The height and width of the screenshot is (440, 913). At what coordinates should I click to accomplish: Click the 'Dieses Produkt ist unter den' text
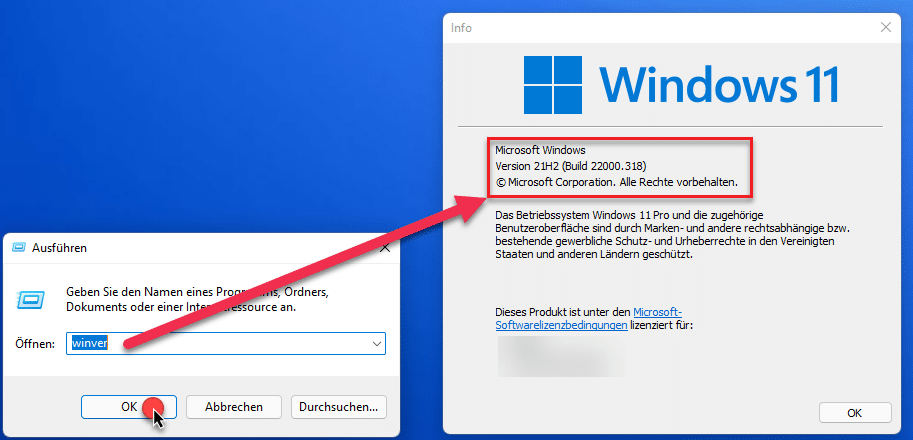(562, 313)
